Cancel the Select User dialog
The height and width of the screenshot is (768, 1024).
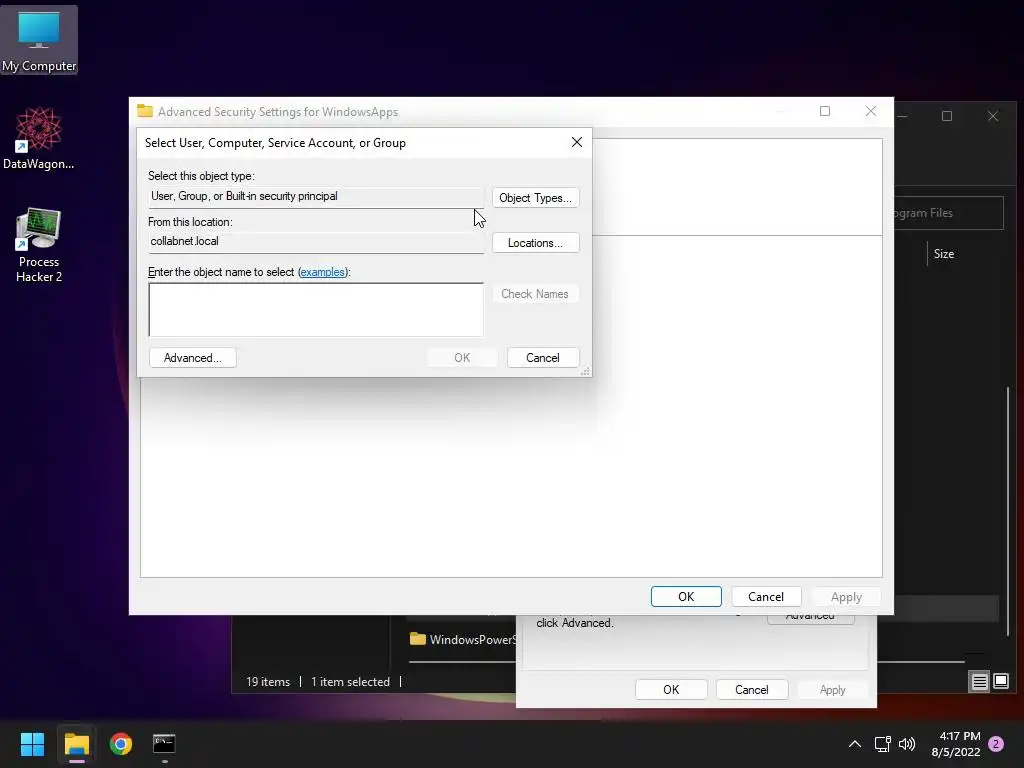pyautogui.click(x=543, y=358)
